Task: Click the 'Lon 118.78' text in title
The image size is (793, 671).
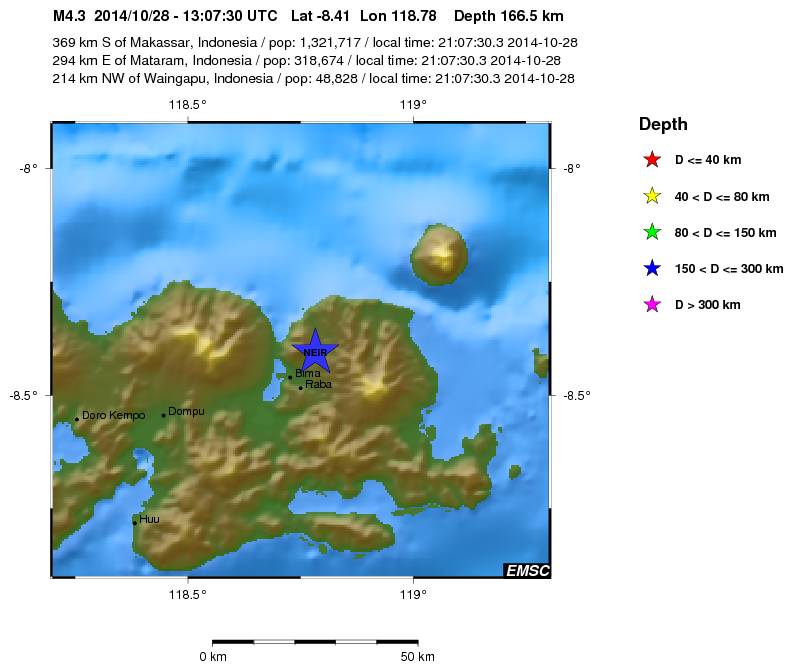Action: point(398,16)
